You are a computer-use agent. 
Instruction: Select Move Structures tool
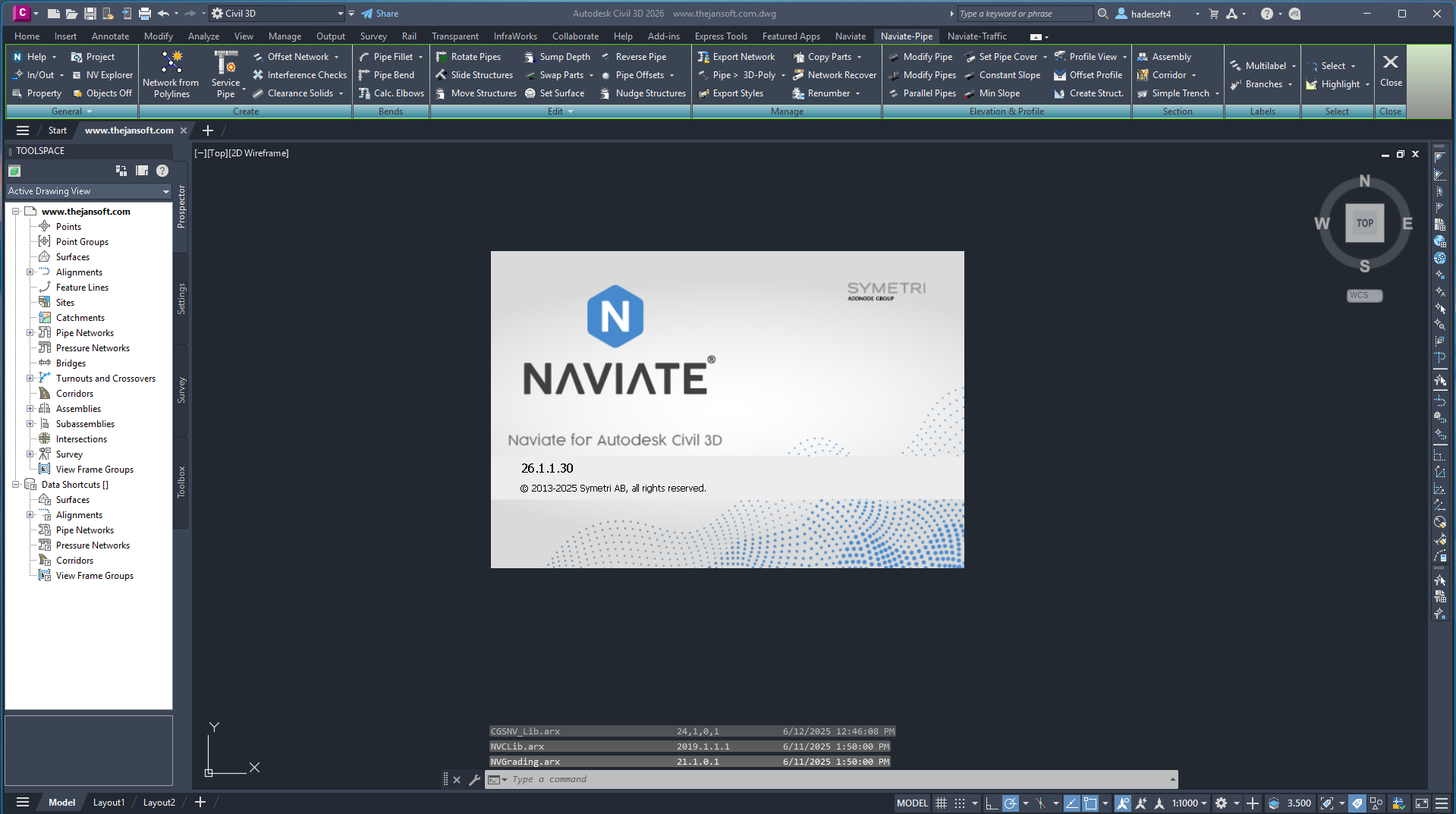point(476,93)
